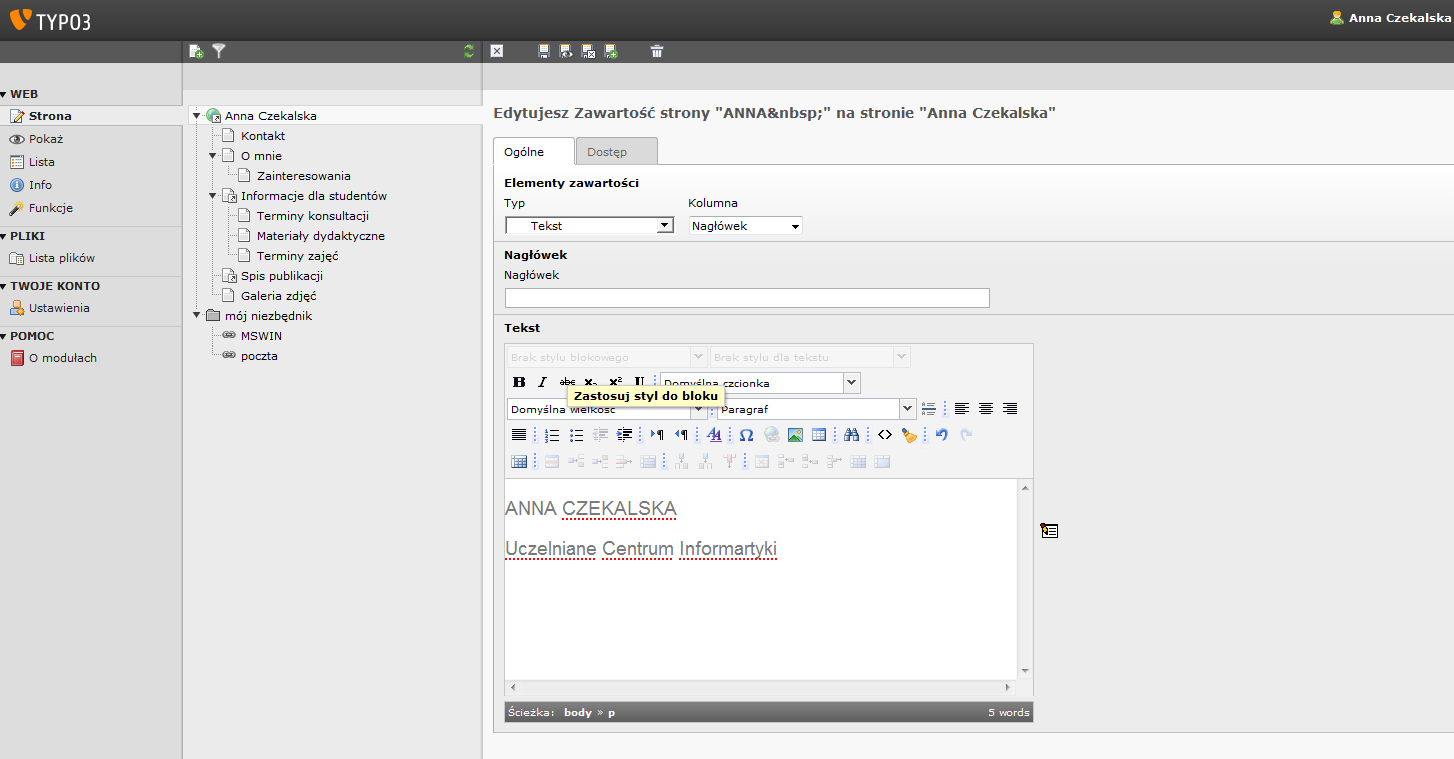Viewport: 1454px width, 759px height.
Task: Open the Info module
Action: tap(40, 185)
